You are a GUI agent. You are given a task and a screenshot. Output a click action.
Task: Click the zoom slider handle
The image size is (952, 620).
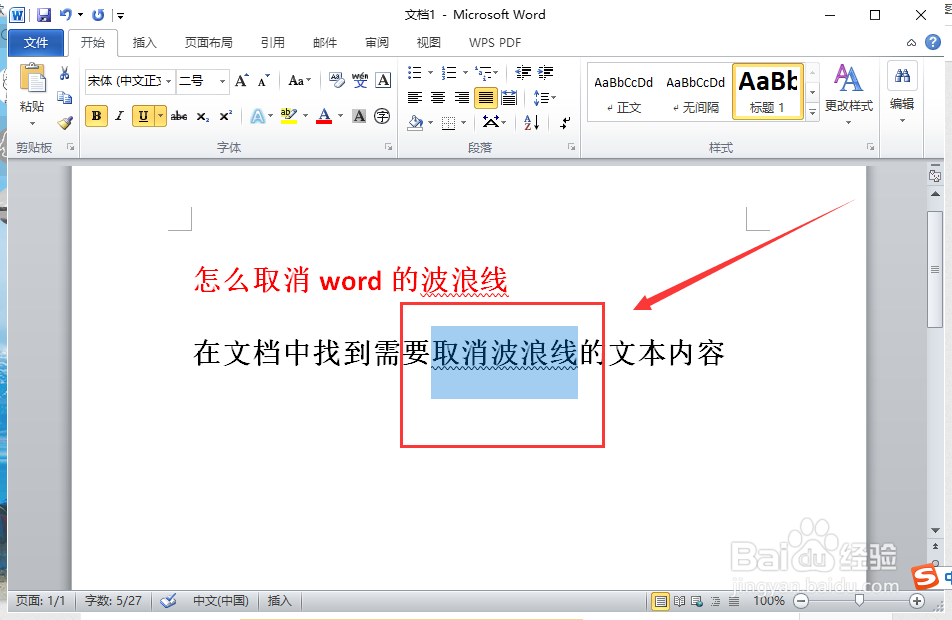[x=859, y=601]
